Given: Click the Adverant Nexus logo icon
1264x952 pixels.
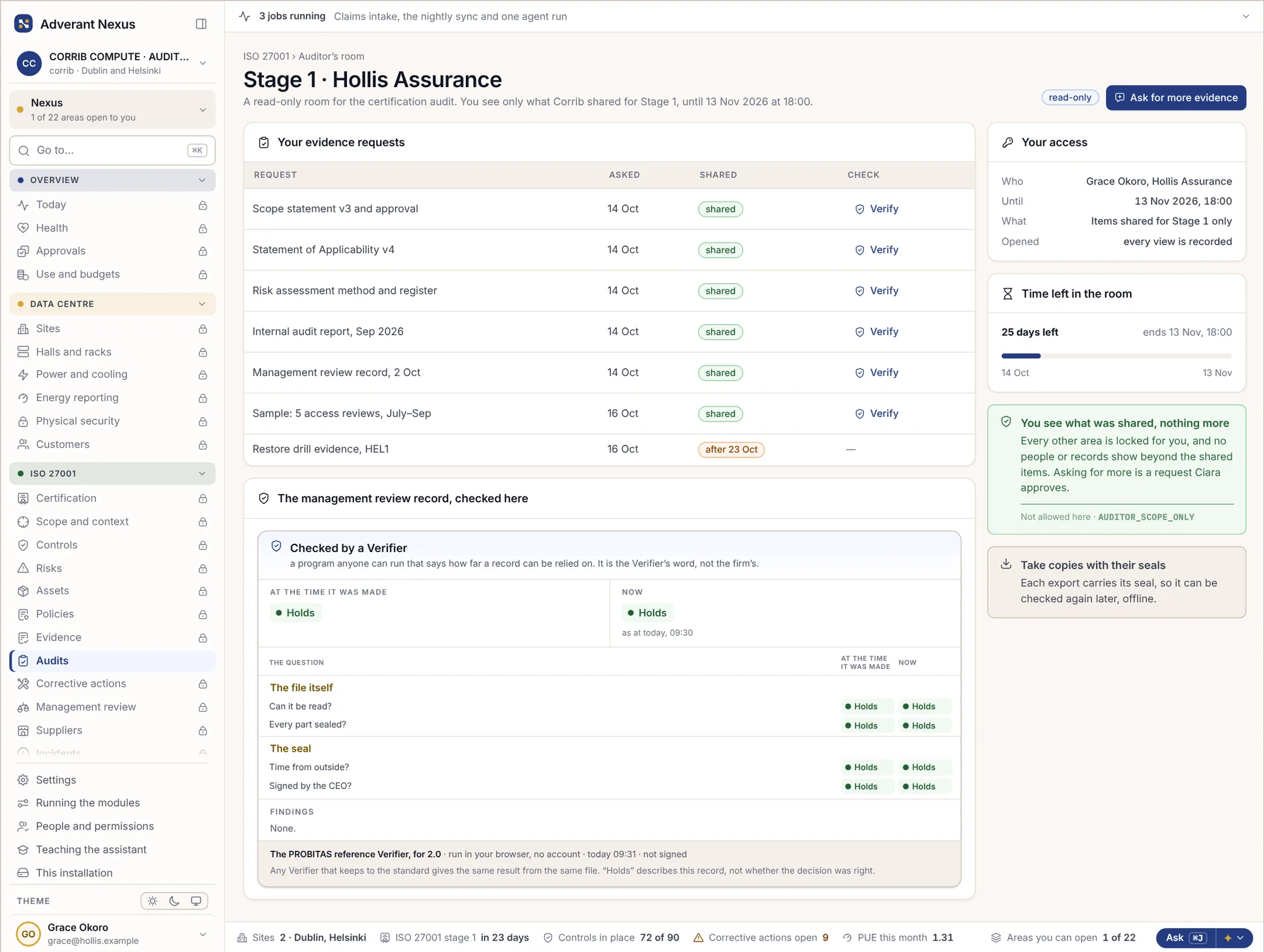Looking at the screenshot, I should [x=23, y=24].
